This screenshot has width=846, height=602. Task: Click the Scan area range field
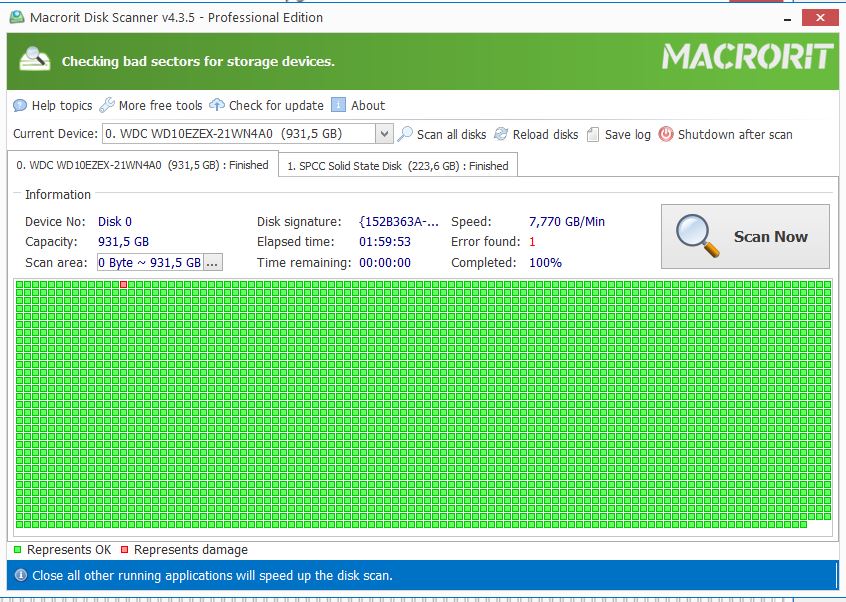pyautogui.click(x=150, y=263)
